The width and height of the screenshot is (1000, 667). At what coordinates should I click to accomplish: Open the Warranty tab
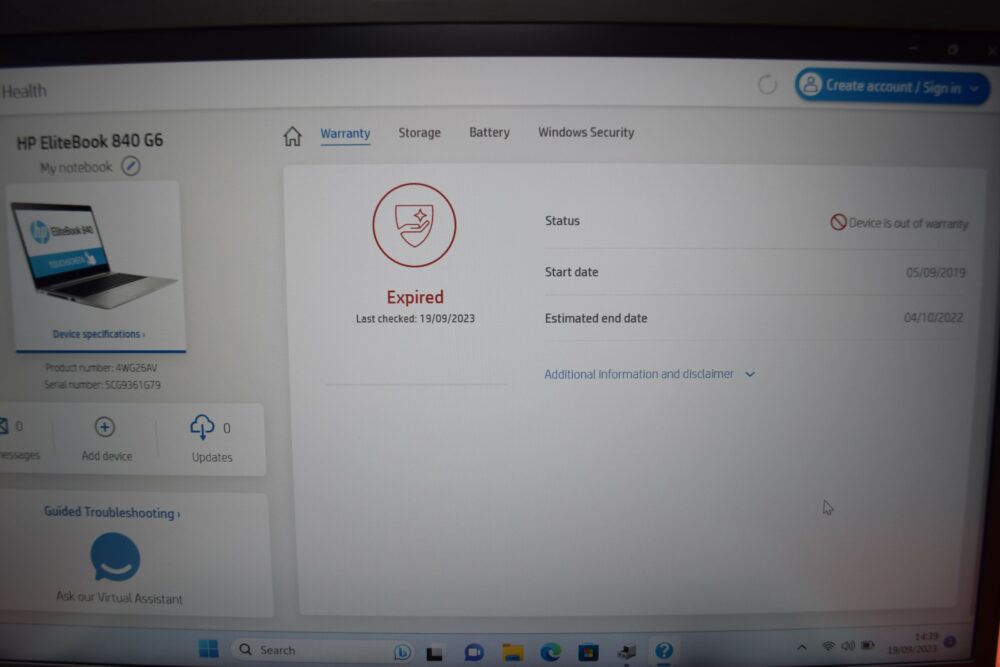click(x=345, y=133)
